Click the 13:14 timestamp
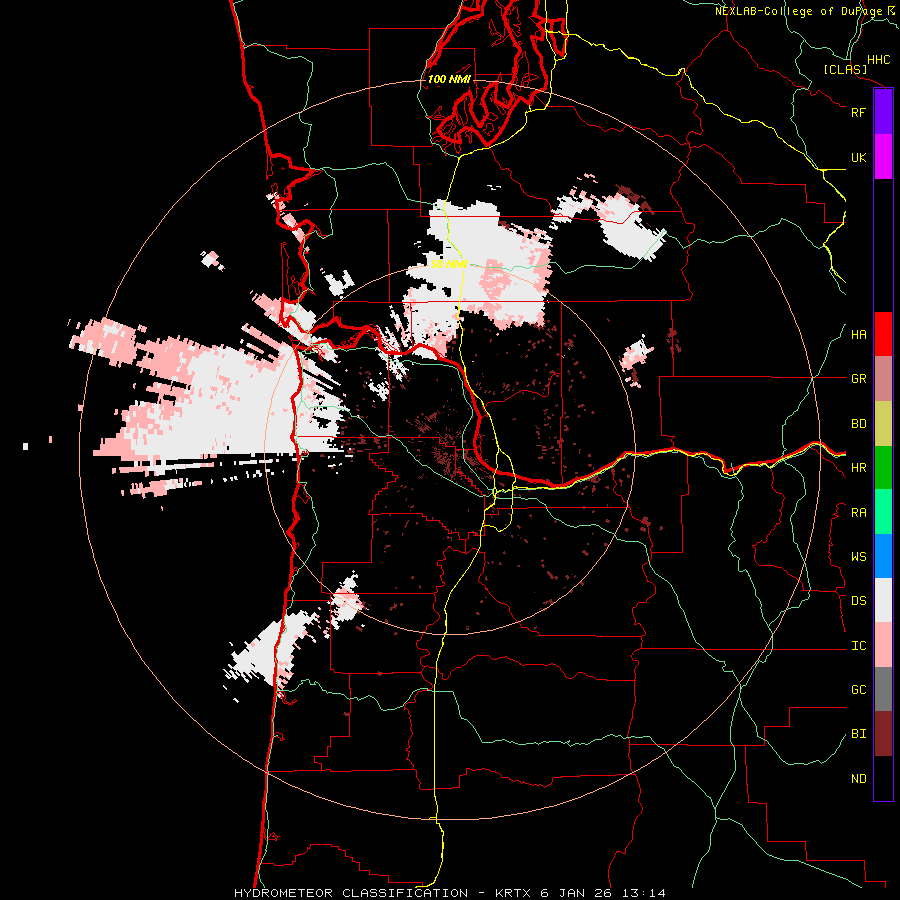The width and height of the screenshot is (900, 900). (646, 893)
